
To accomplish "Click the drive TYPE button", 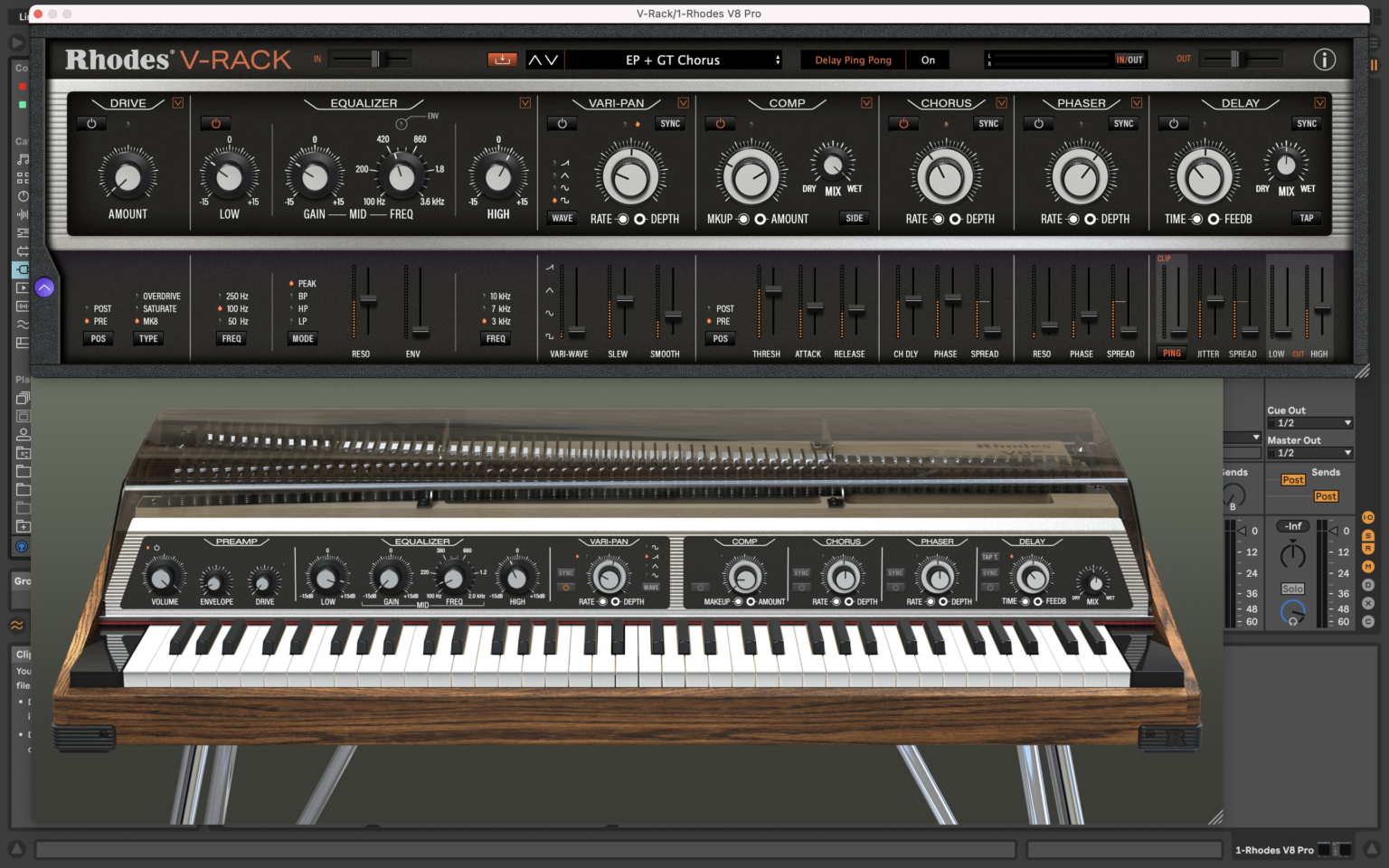I will tap(148, 339).
